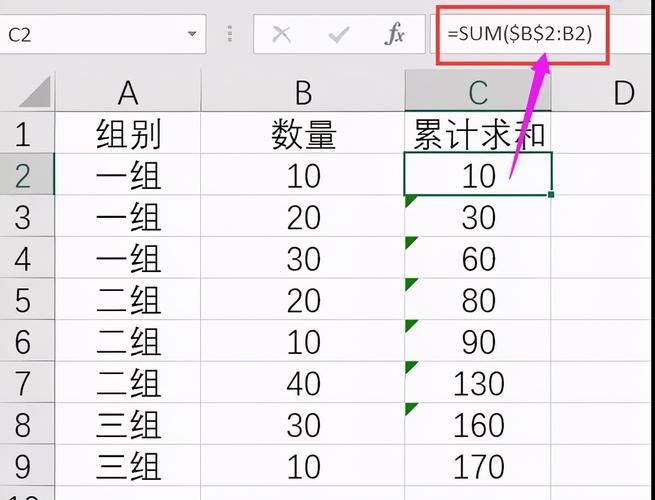Select column C header
The width and height of the screenshot is (655, 500).
[x=478, y=91]
